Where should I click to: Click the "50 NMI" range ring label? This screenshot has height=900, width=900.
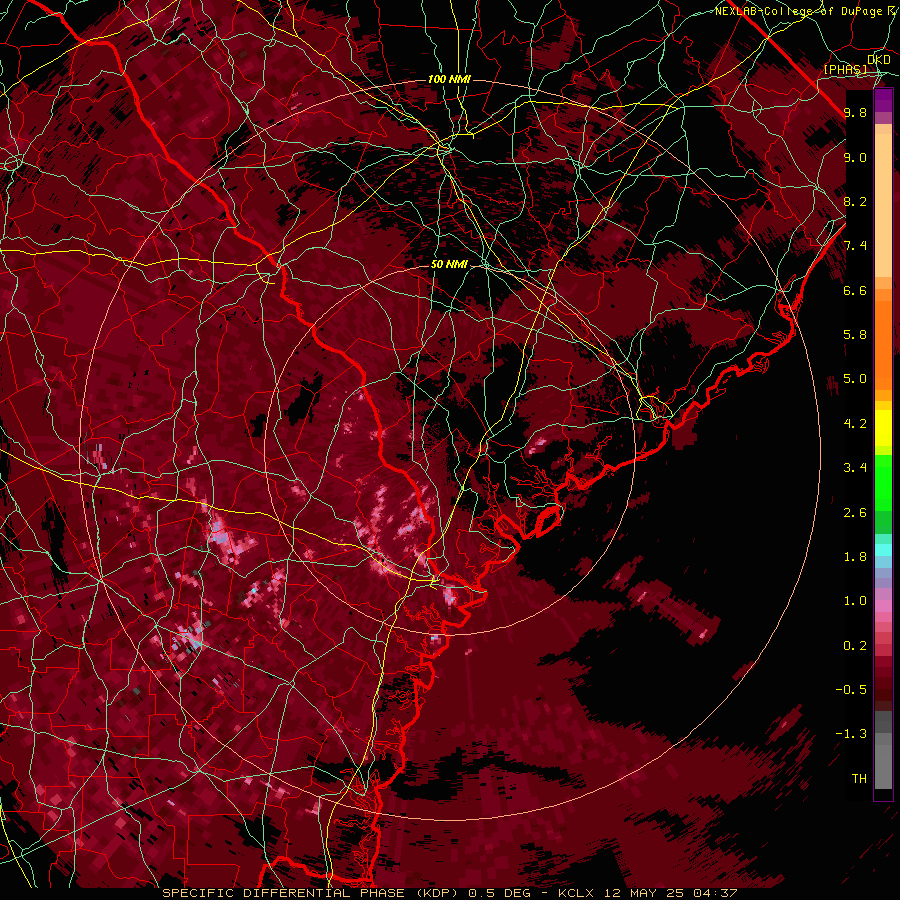pos(449,264)
